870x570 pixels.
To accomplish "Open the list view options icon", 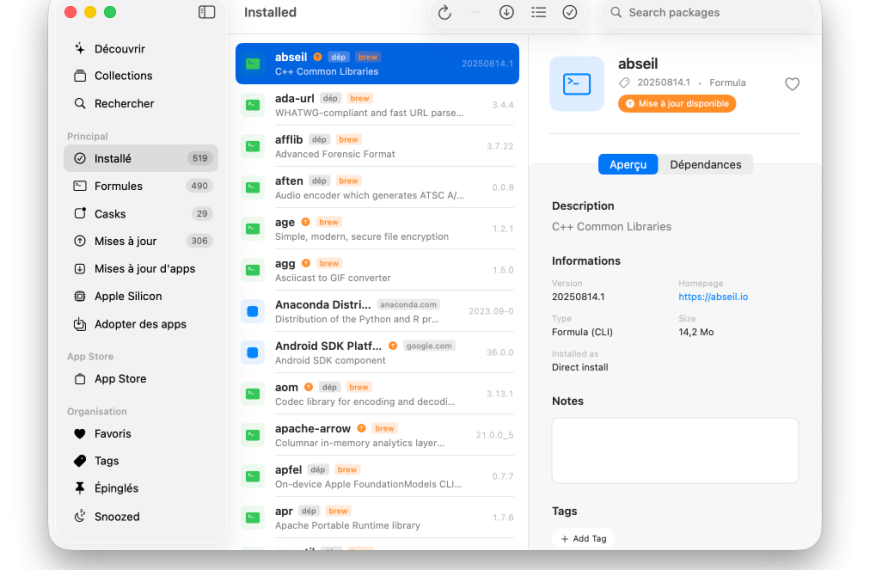I will 538,12.
